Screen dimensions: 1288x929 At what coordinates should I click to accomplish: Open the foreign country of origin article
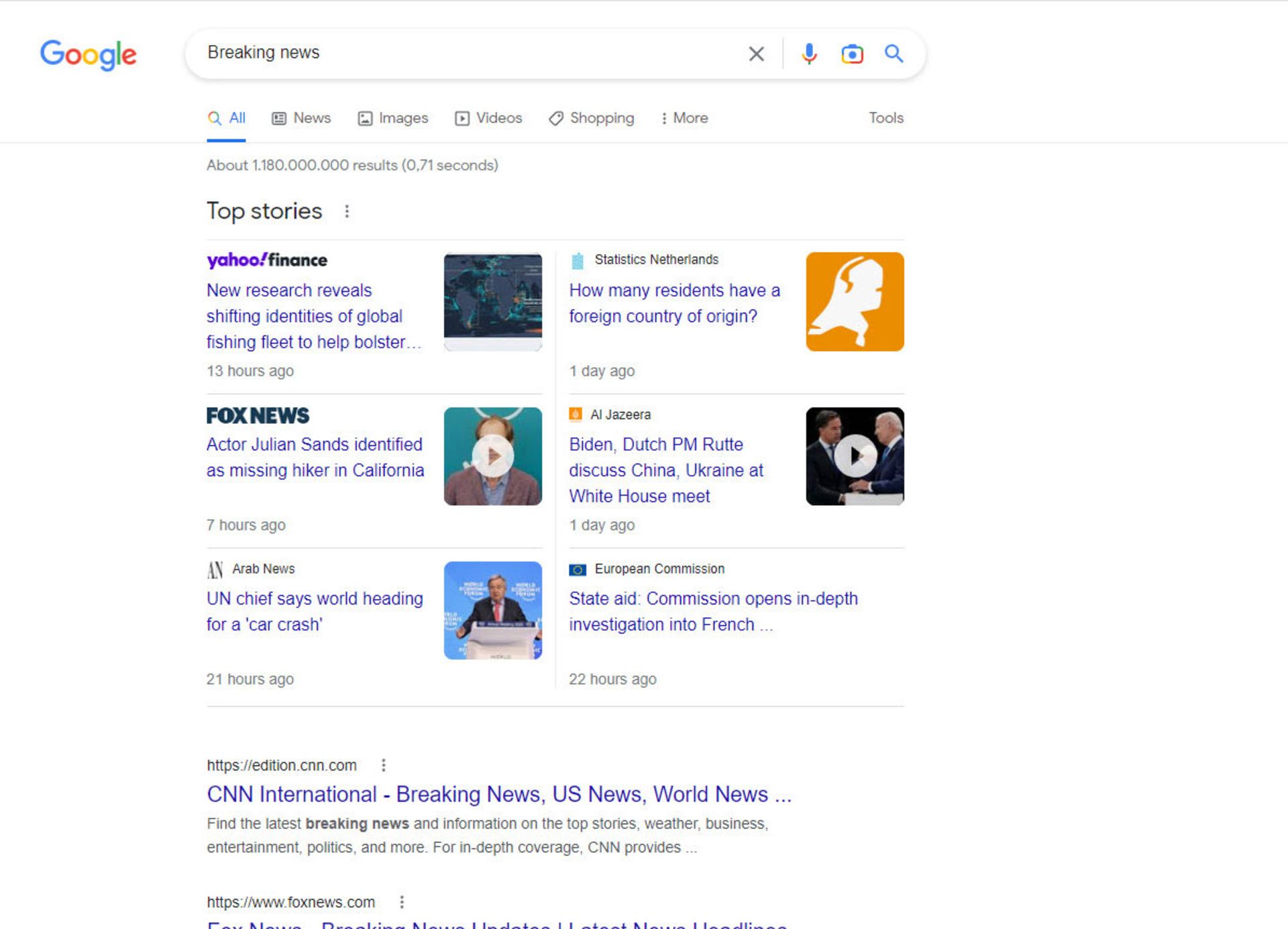674,303
